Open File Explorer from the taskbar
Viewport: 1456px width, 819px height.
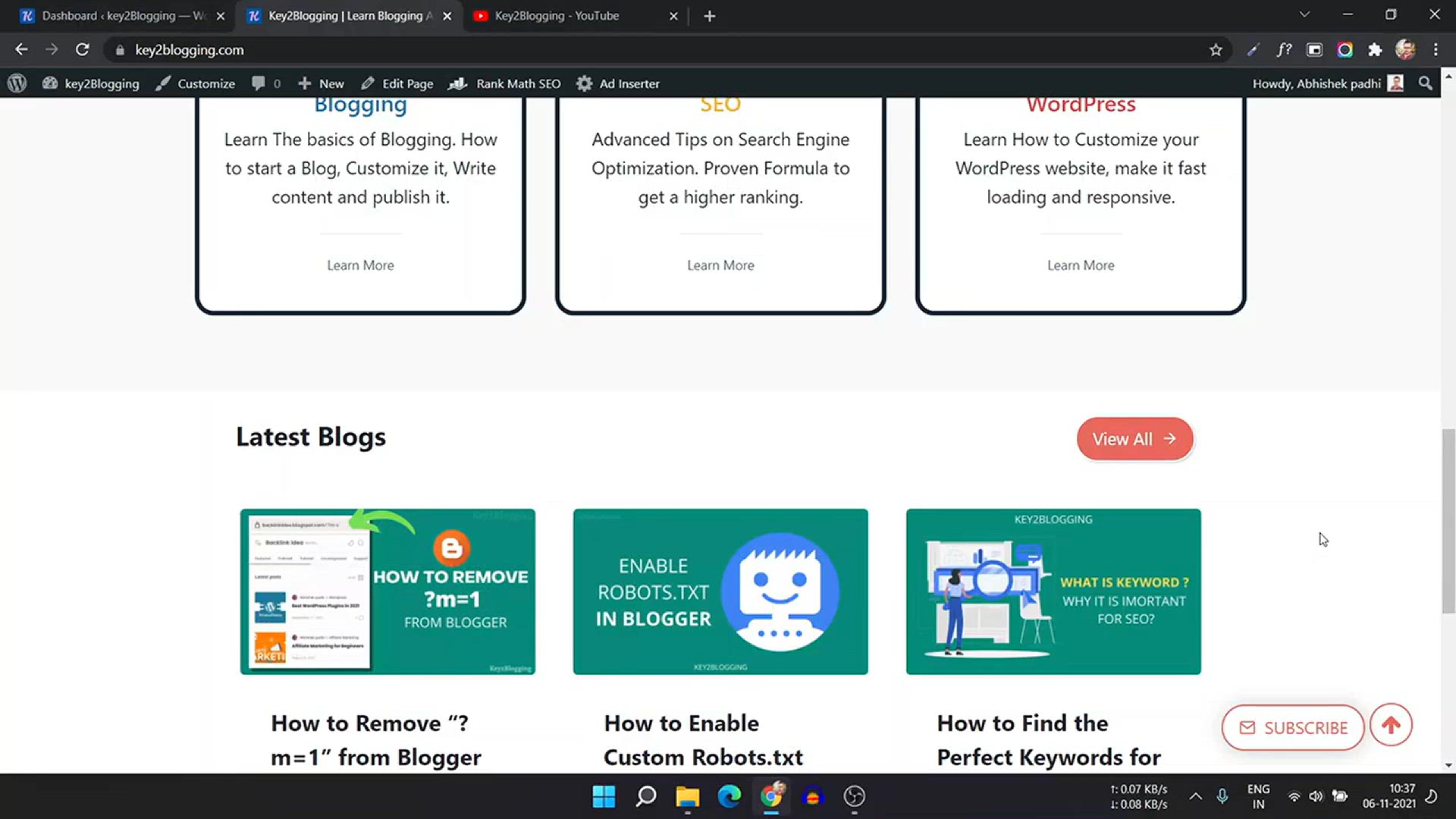click(687, 796)
